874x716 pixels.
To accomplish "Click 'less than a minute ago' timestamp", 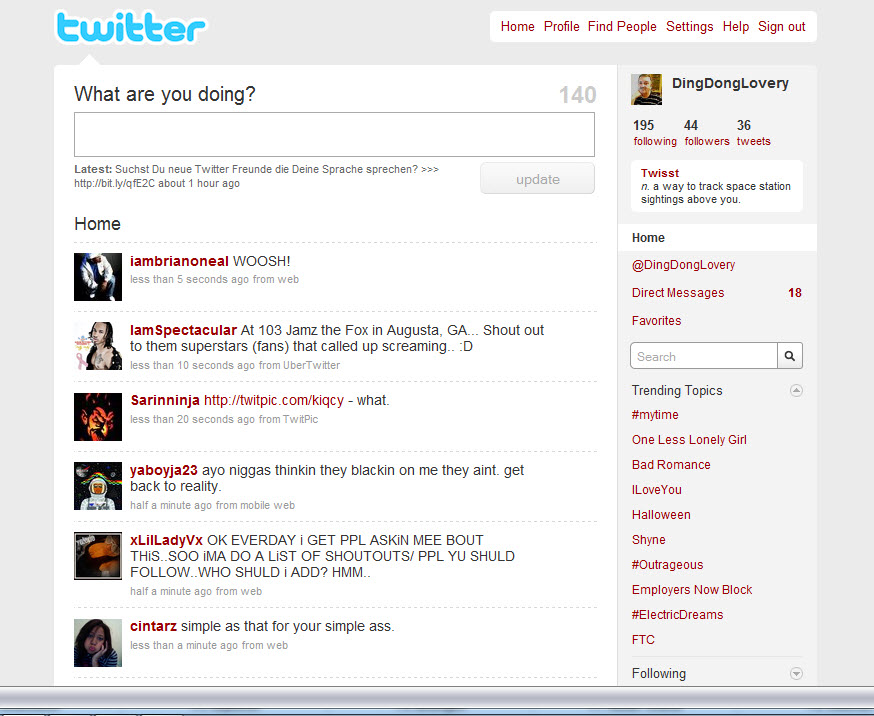I will pos(184,645).
